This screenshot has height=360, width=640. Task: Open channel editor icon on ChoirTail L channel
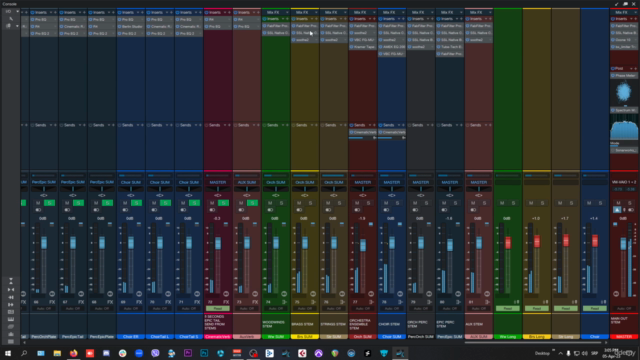(168, 294)
